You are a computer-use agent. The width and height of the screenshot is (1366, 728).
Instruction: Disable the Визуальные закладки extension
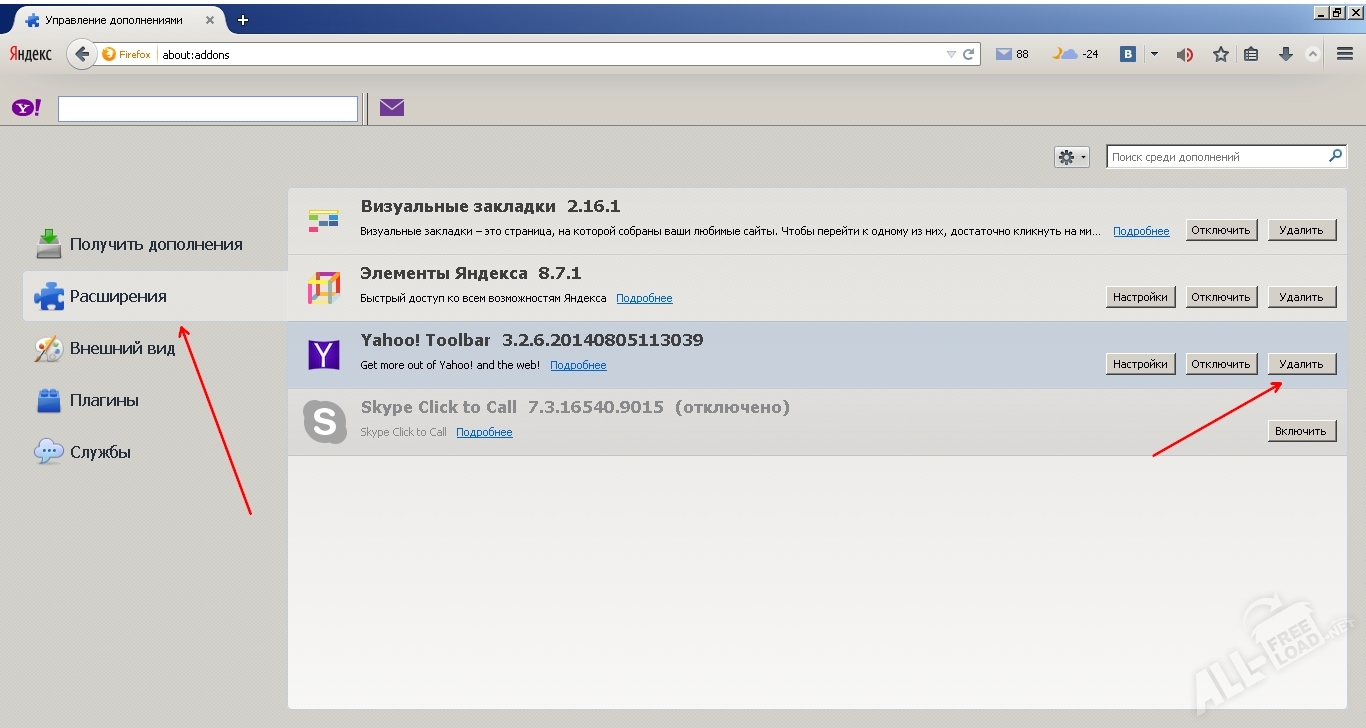[1221, 229]
